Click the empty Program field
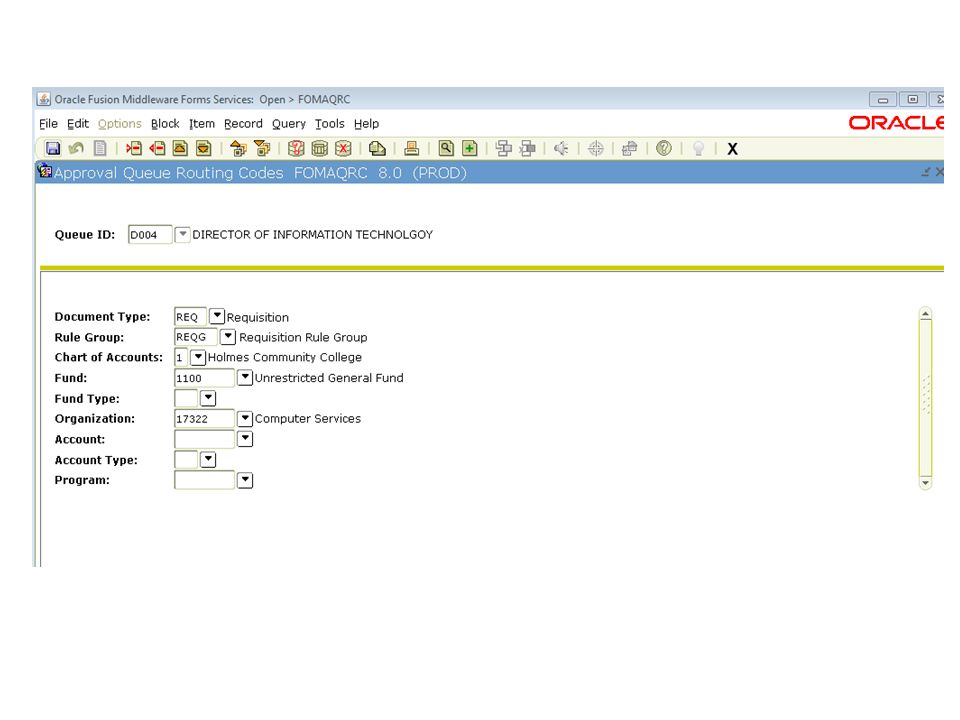Viewport: 960px width, 720px height. click(x=204, y=480)
